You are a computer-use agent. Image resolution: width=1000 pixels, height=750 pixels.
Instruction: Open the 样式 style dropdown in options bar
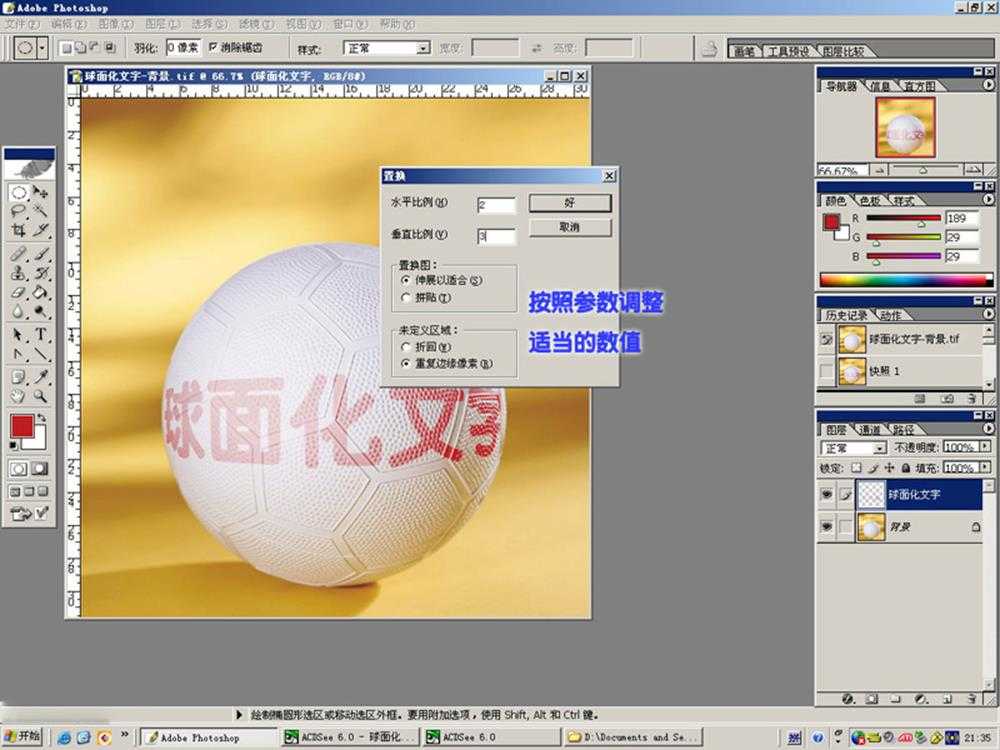(423, 48)
